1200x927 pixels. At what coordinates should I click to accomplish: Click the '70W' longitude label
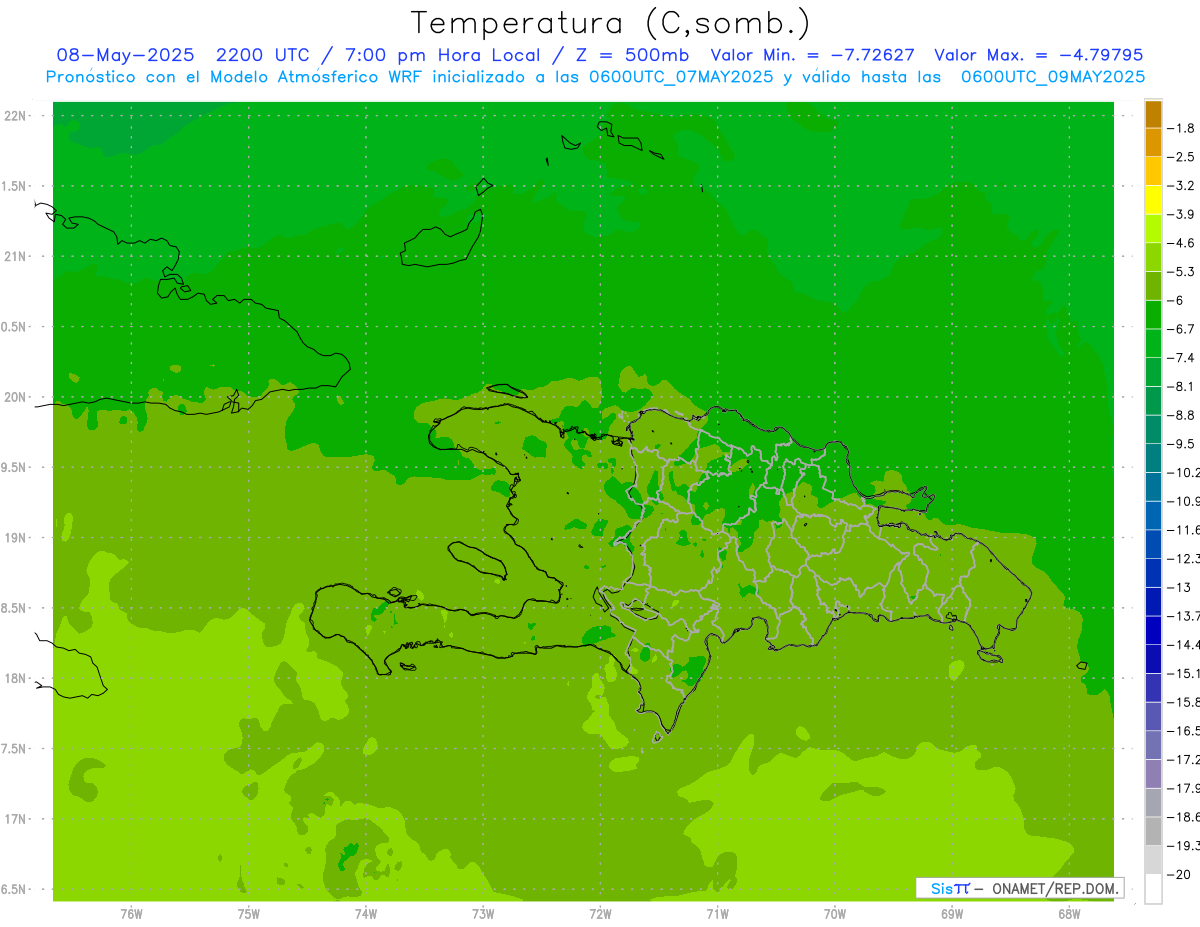click(834, 913)
